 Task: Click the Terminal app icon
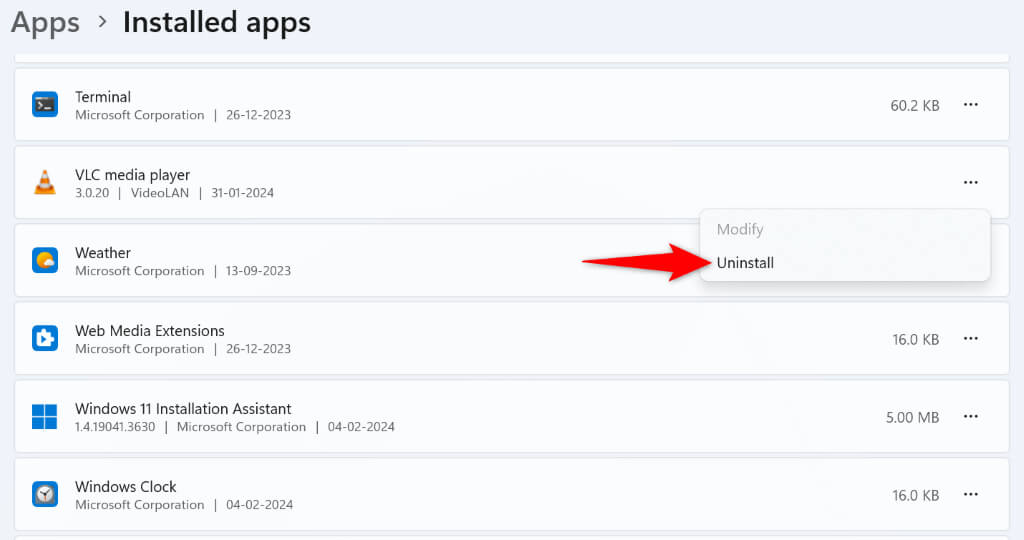click(x=45, y=104)
